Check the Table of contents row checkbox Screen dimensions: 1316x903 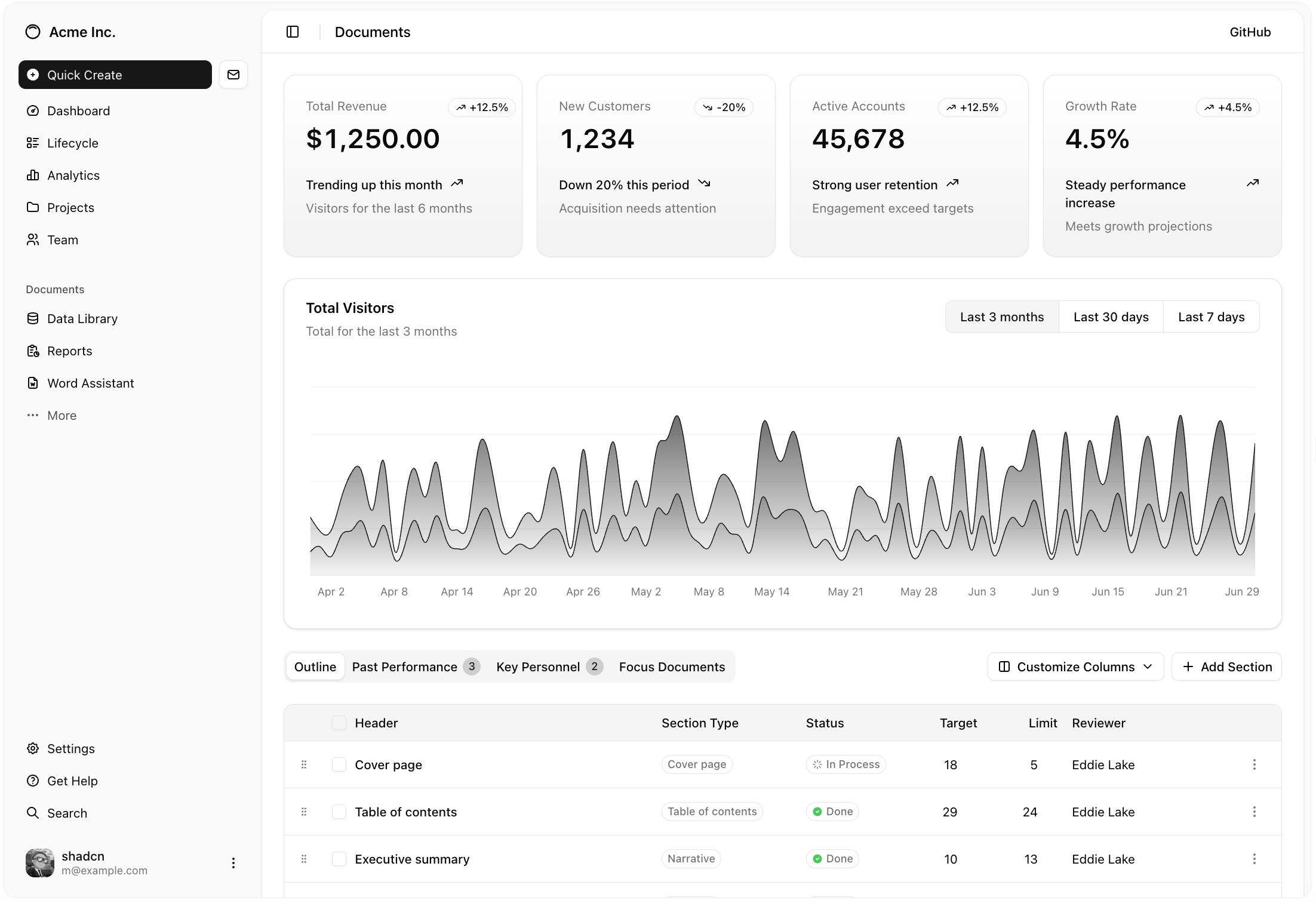tap(339, 812)
